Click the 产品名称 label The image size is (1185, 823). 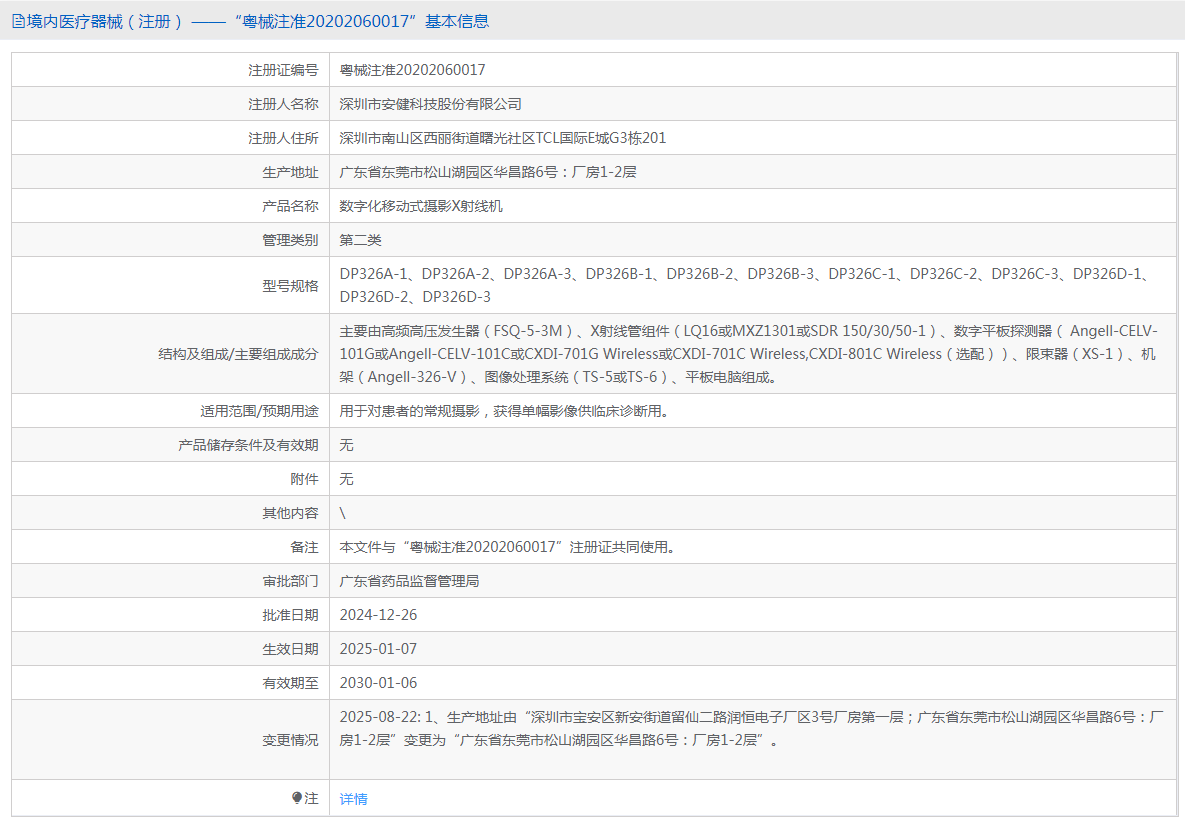tap(290, 206)
